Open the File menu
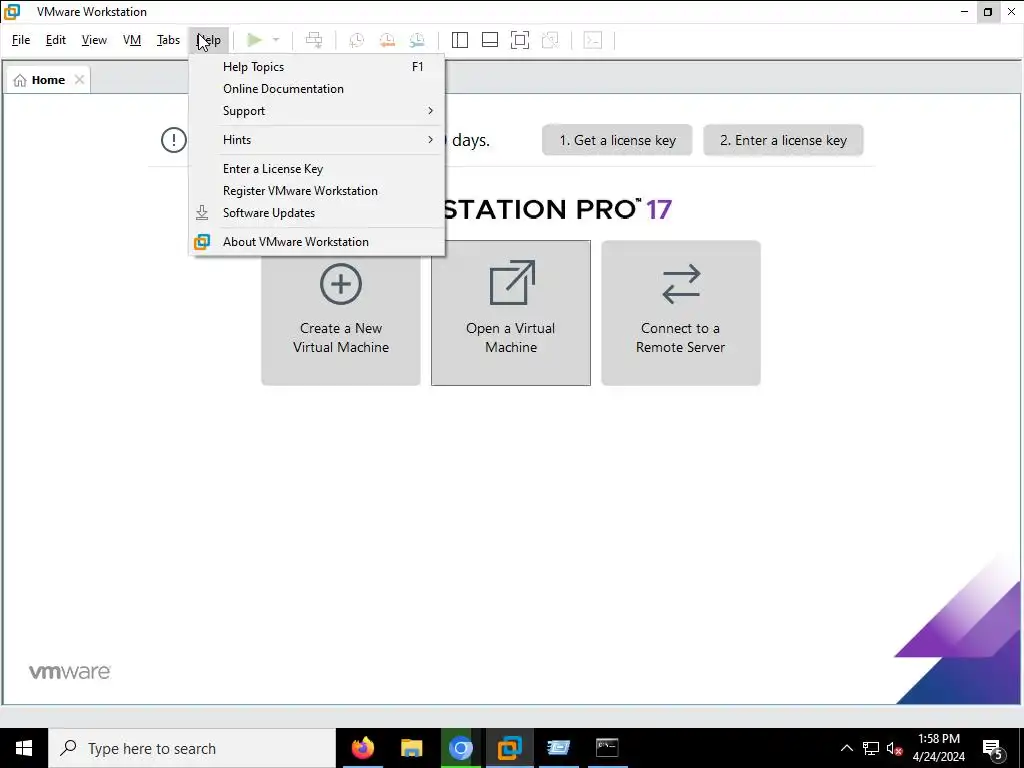 coord(21,40)
